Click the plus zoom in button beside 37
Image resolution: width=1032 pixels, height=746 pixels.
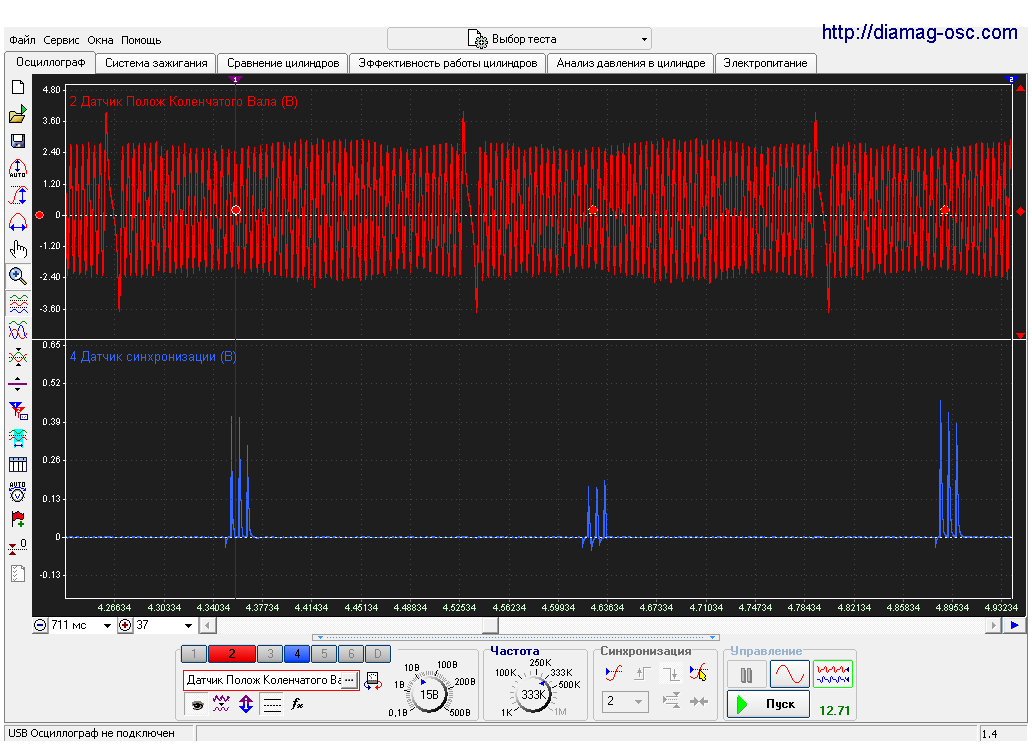(125, 626)
